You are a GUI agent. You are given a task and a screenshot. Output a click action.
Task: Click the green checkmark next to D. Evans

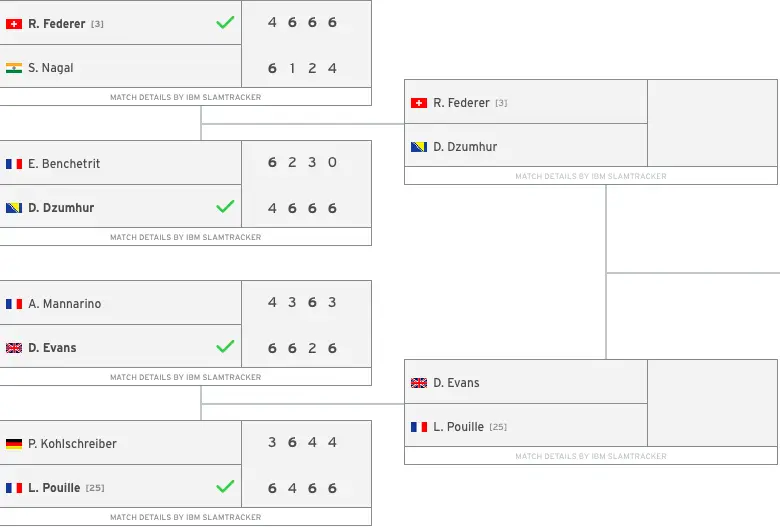tap(225, 346)
